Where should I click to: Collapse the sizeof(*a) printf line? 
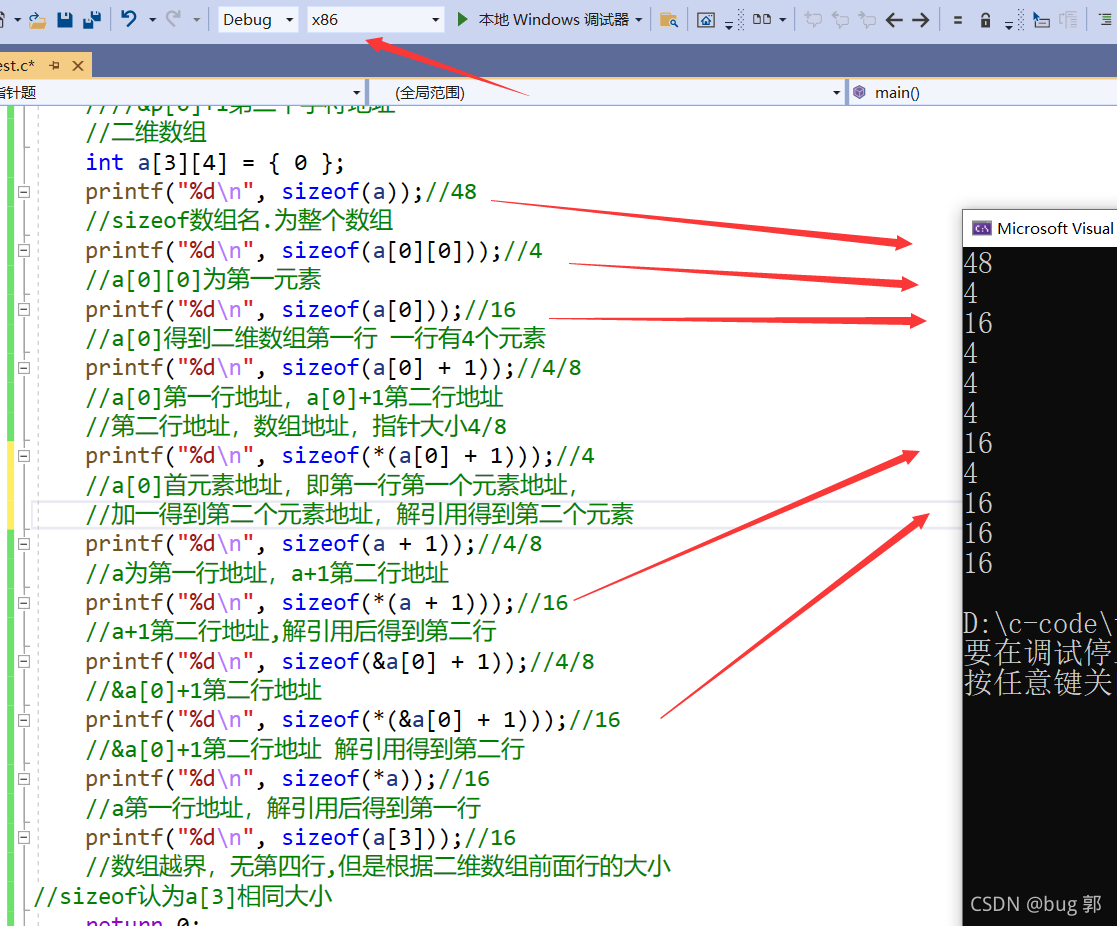24,779
